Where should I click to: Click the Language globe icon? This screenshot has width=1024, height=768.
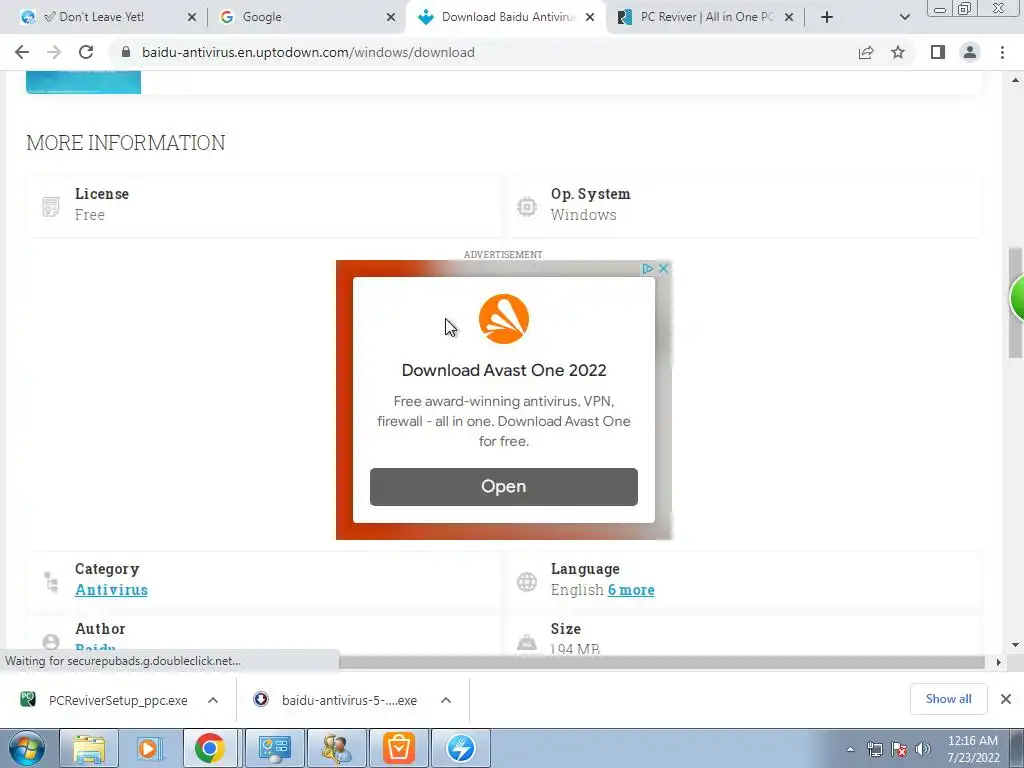(526, 581)
